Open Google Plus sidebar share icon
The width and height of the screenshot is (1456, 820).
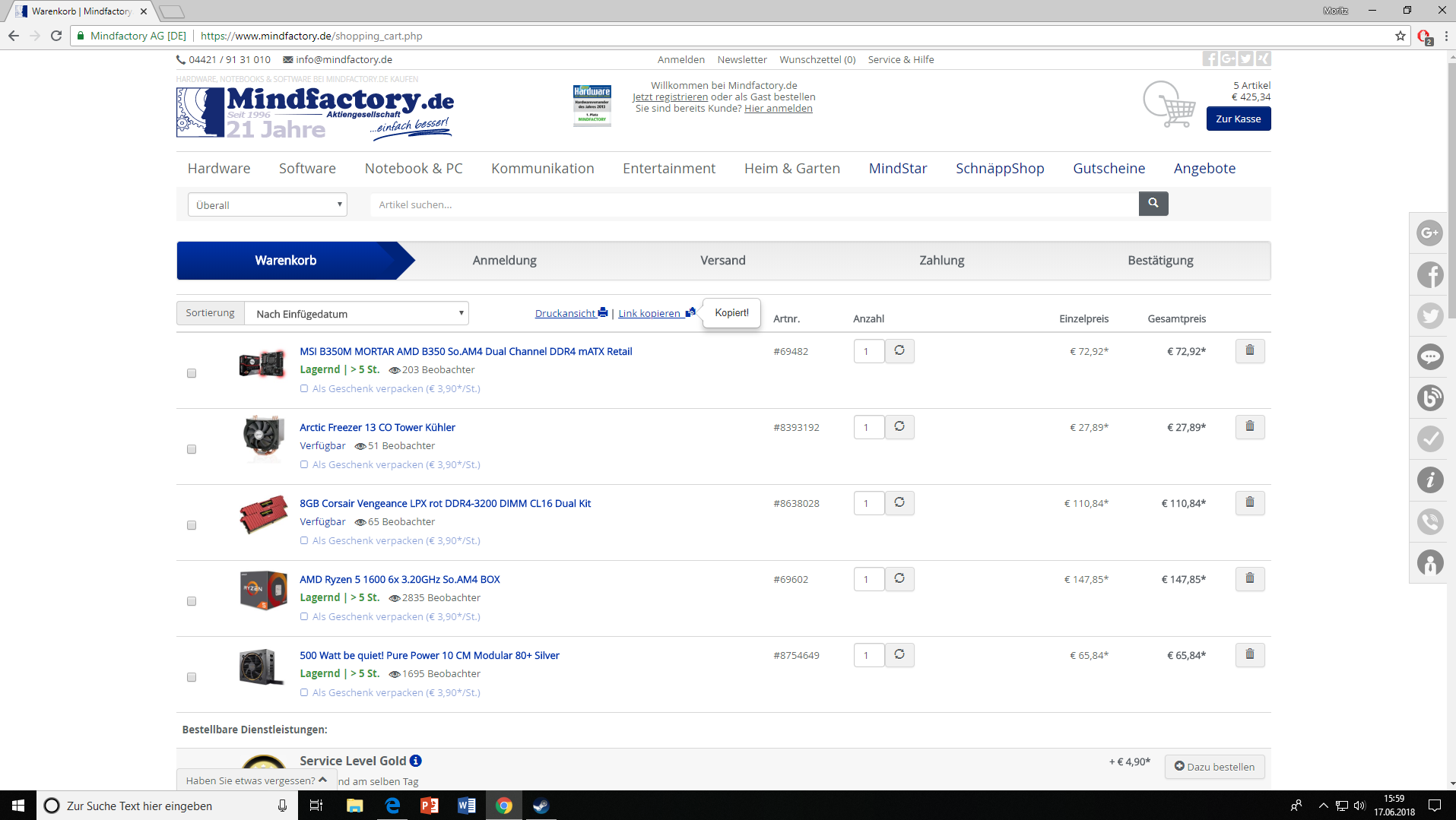(1430, 233)
